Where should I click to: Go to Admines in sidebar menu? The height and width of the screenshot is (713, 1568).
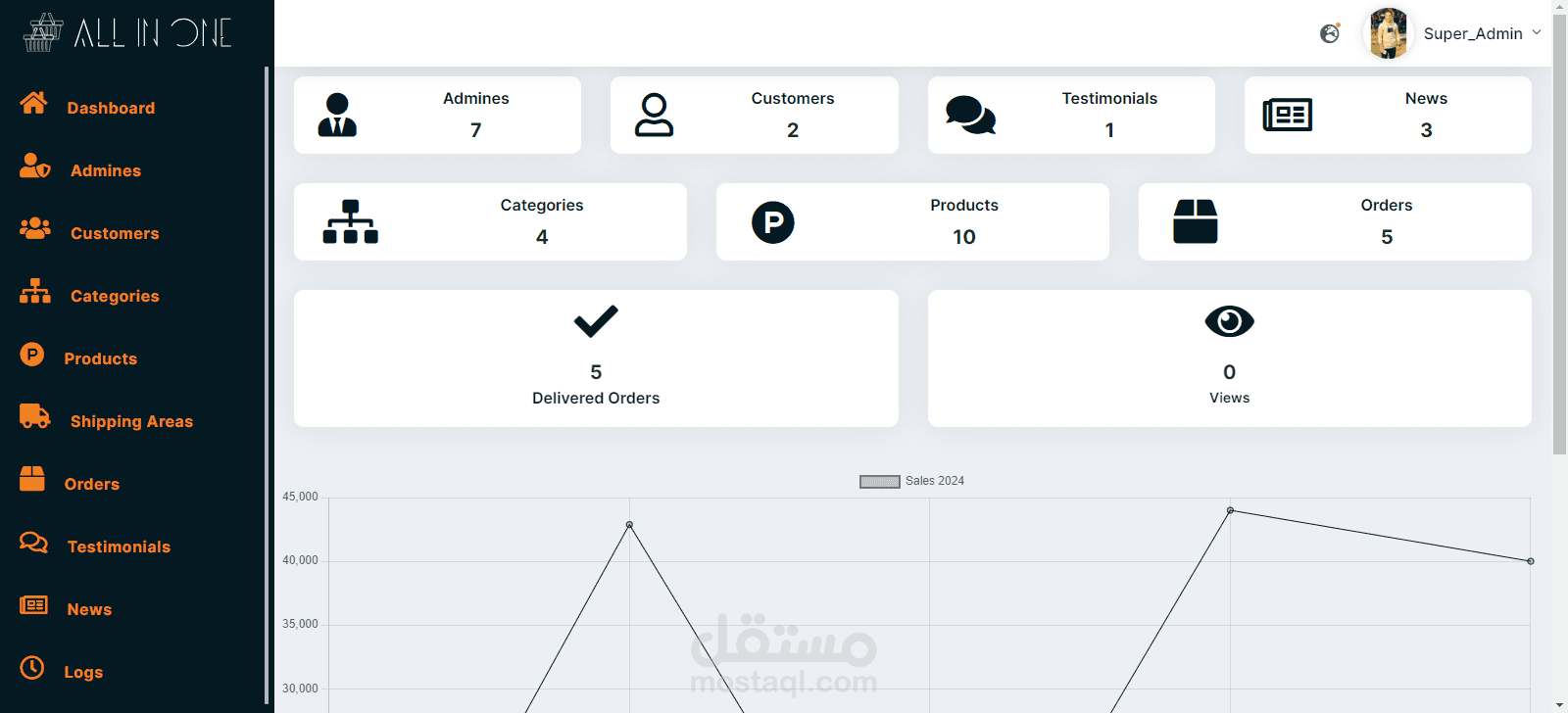[x=106, y=170]
